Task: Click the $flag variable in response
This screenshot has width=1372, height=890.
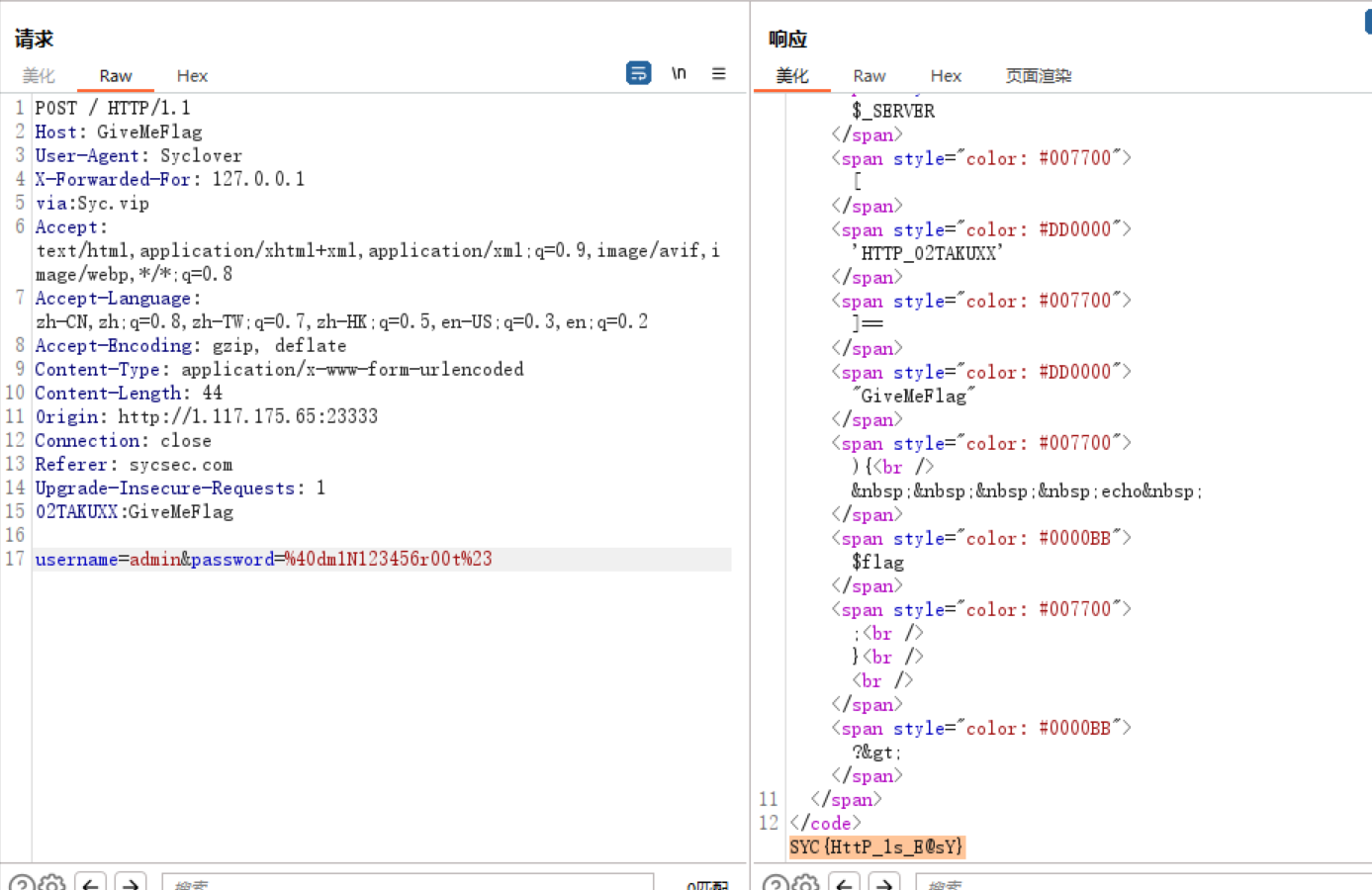Action: (x=877, y=562)
